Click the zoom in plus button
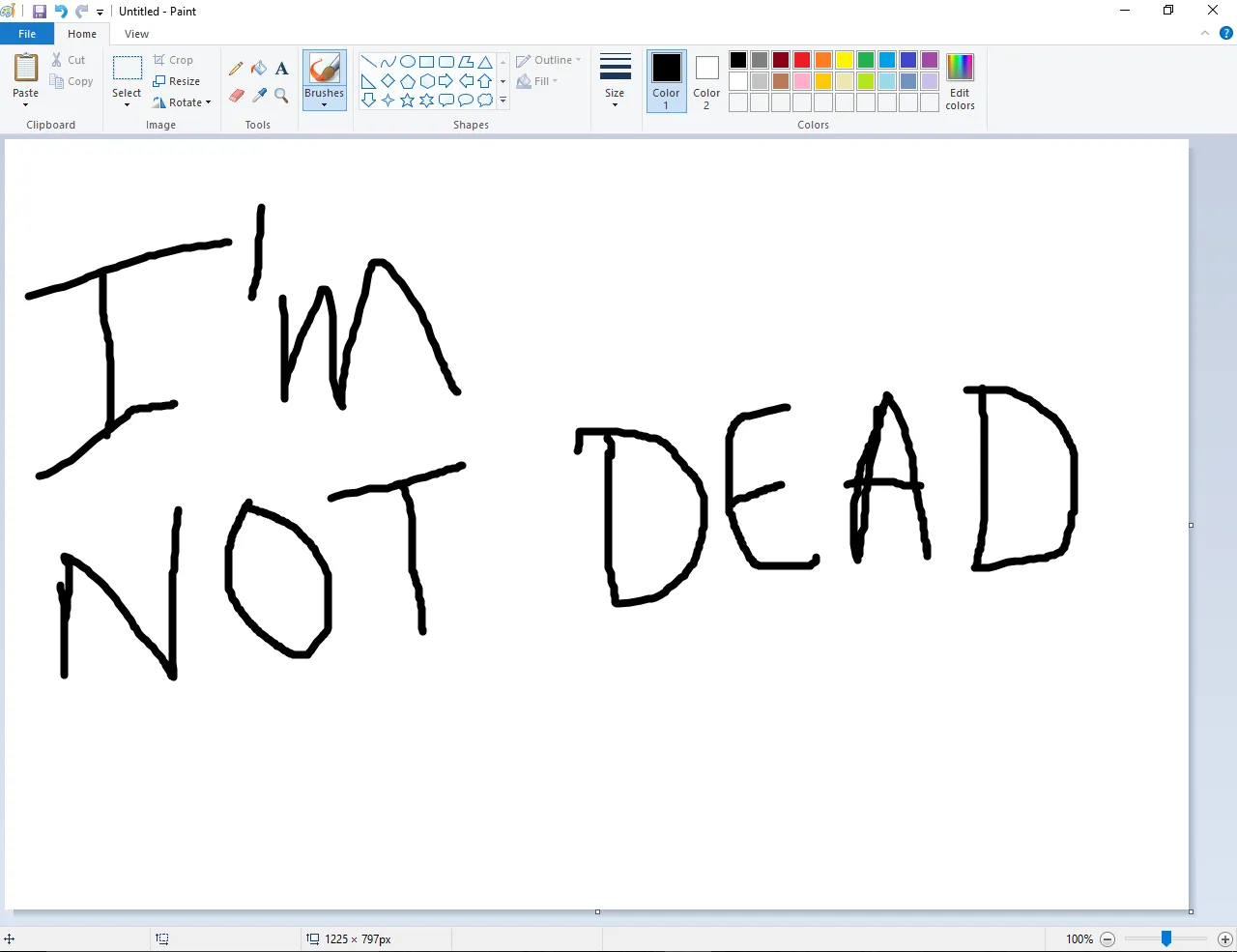Screen dimensions: 1237x952 tap(1224, 939)
